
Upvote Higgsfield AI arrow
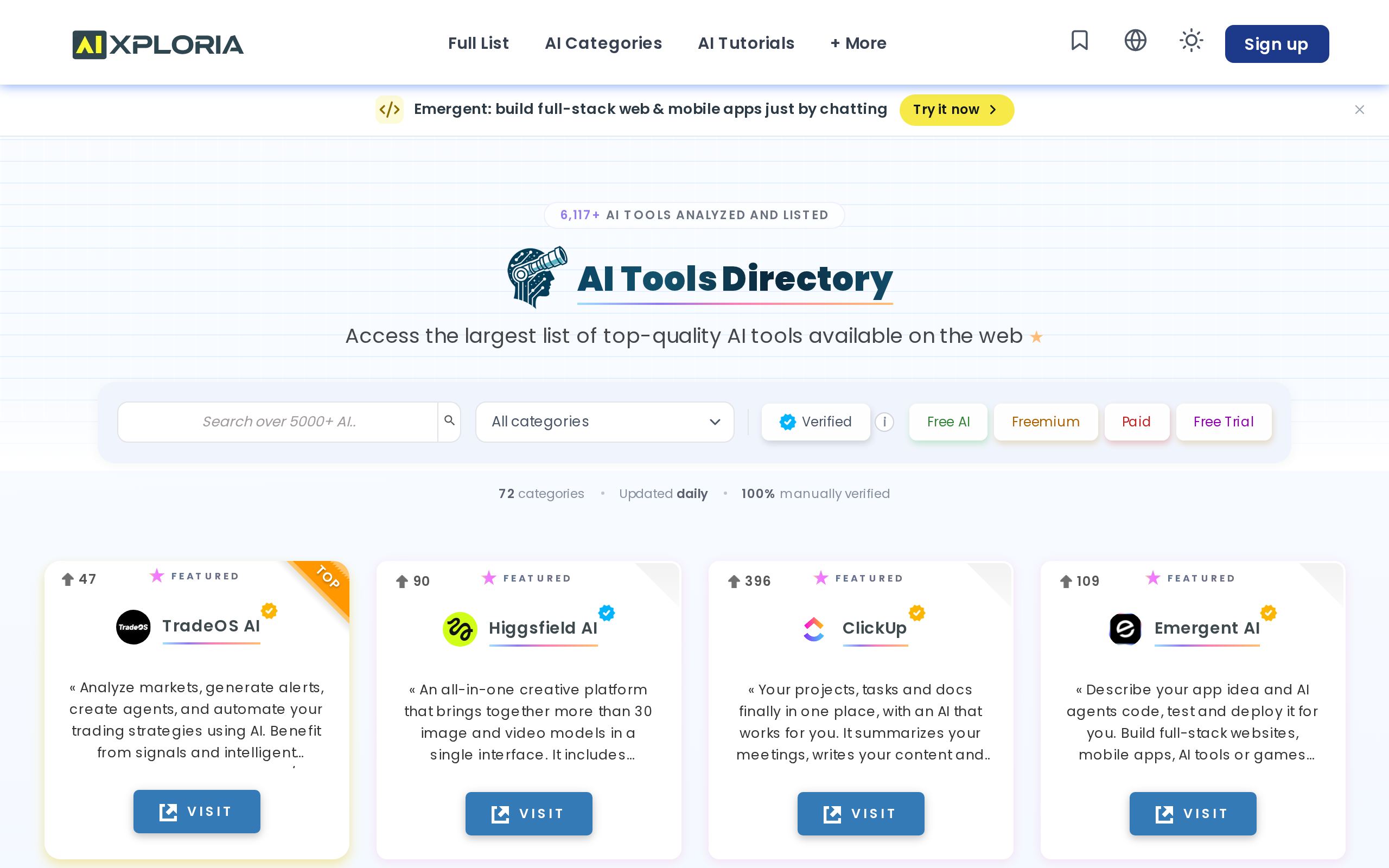(x=402, y=582)
